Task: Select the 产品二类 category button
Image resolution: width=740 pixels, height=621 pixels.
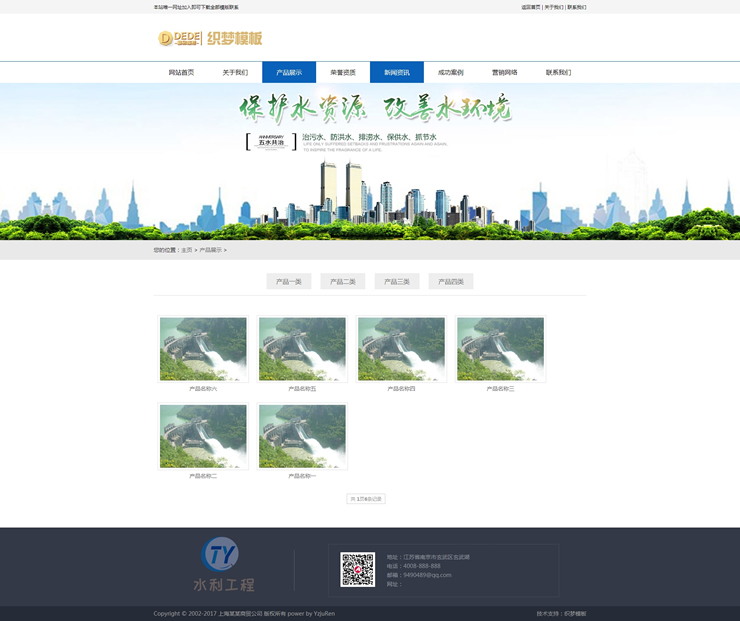Action: pos(343,282)
